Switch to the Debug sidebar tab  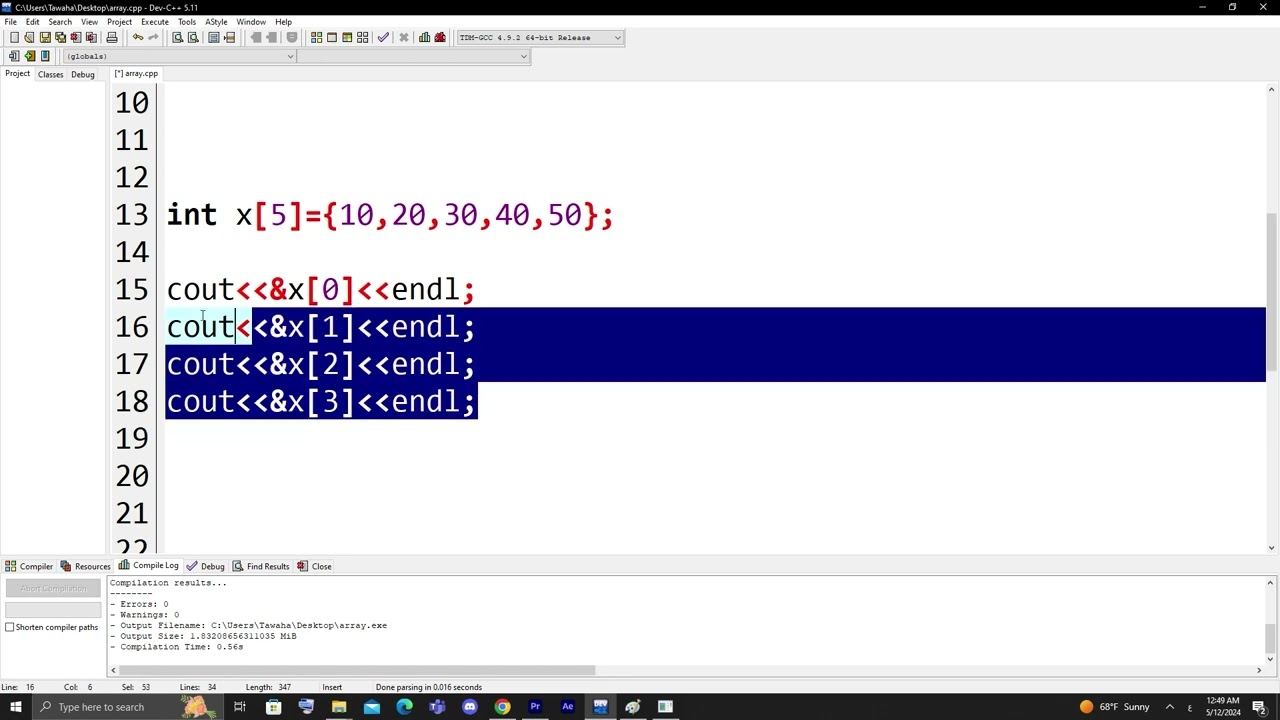tap(83, 74)
